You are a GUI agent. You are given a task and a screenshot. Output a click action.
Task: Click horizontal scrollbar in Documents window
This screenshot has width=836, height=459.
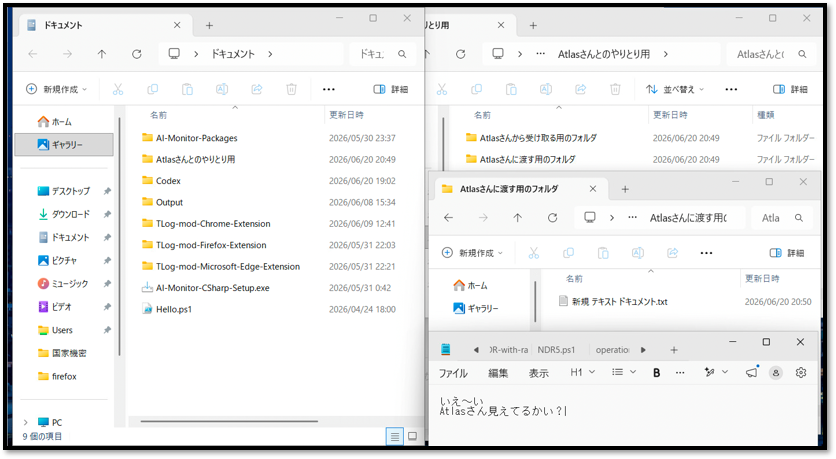pos(229,421)
